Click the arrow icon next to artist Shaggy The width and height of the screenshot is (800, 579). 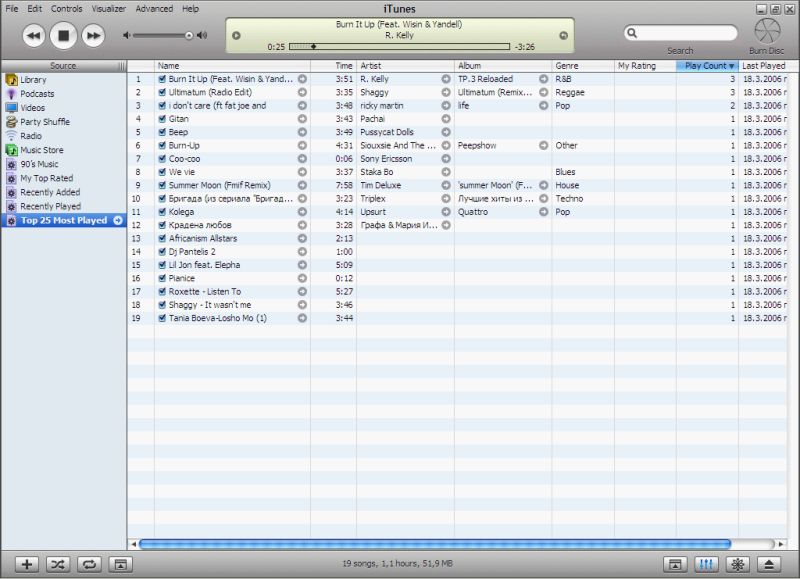coord(446,92)
